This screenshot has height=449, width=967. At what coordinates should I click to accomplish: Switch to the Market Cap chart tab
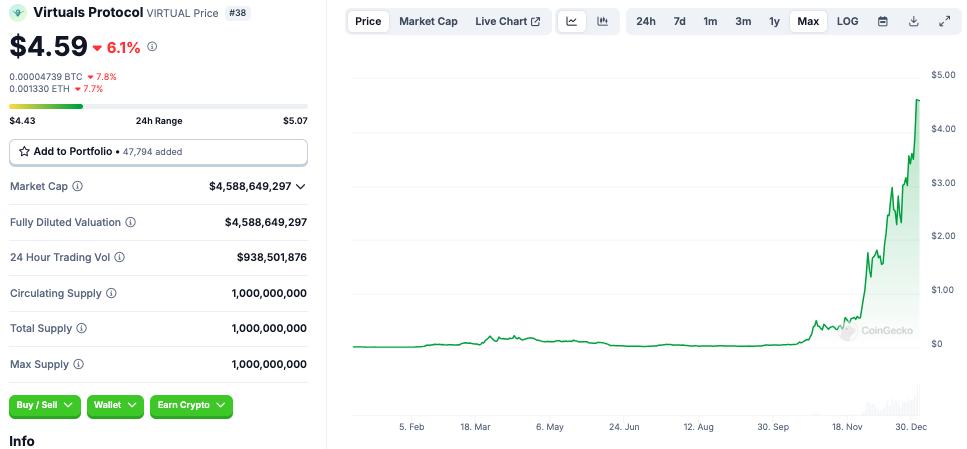coord(428,21)
